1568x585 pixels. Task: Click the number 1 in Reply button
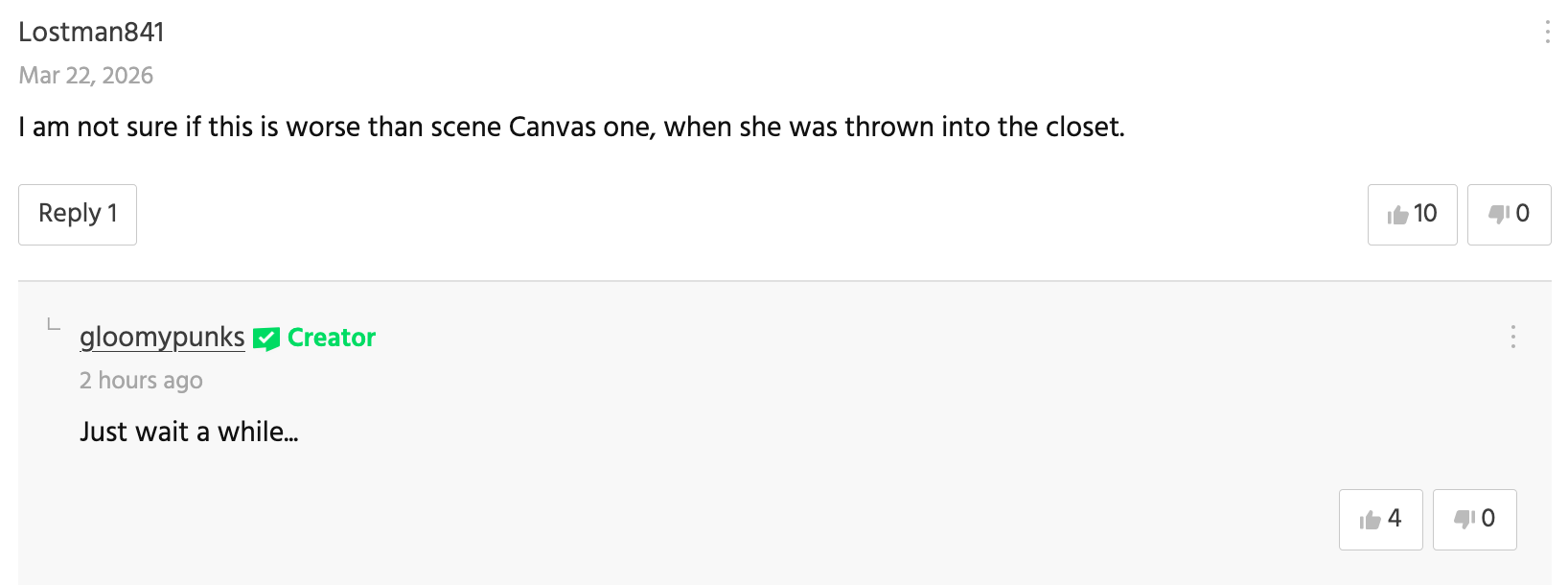coord(112,214)
